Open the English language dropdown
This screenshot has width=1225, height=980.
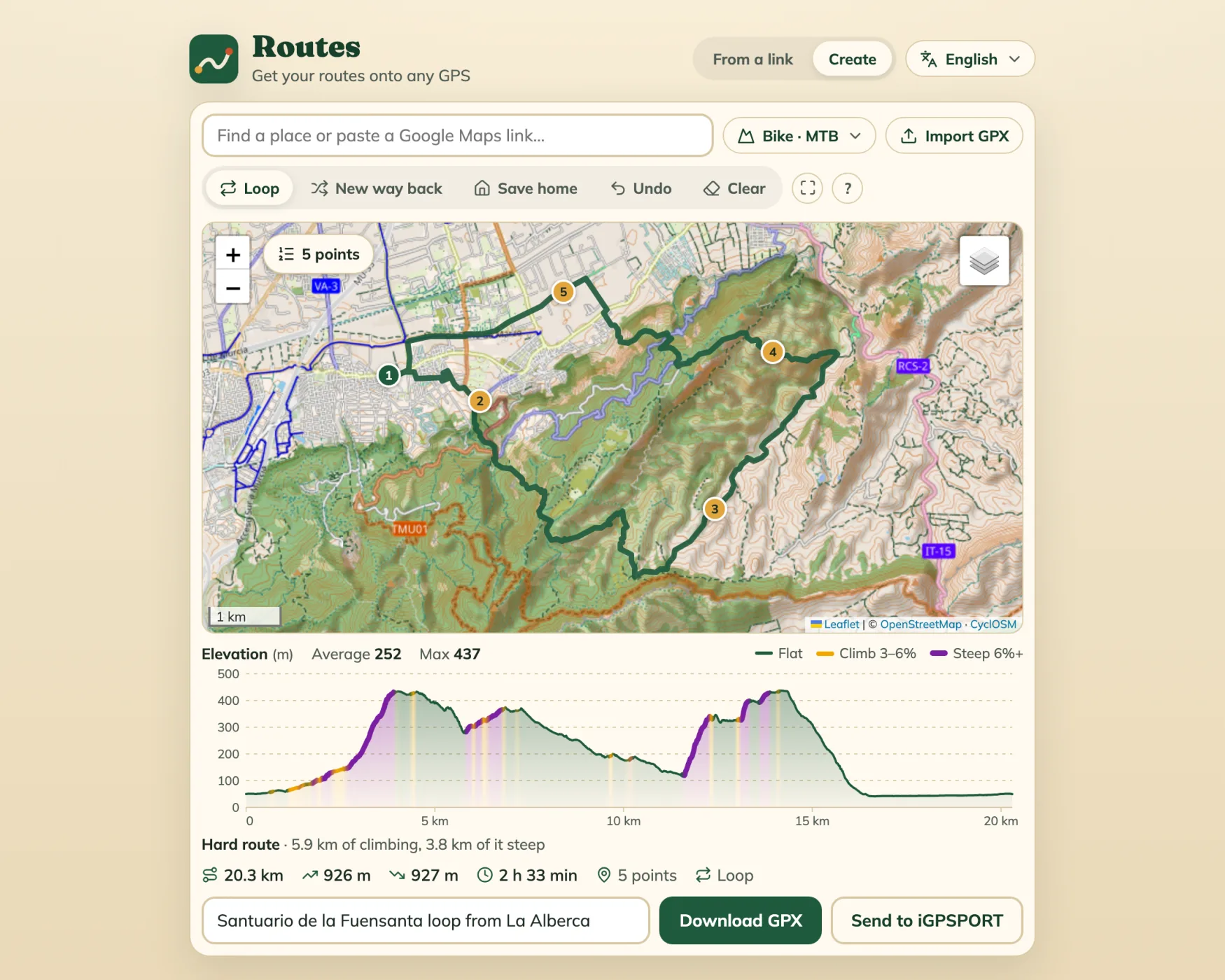(x=969, y=59)
